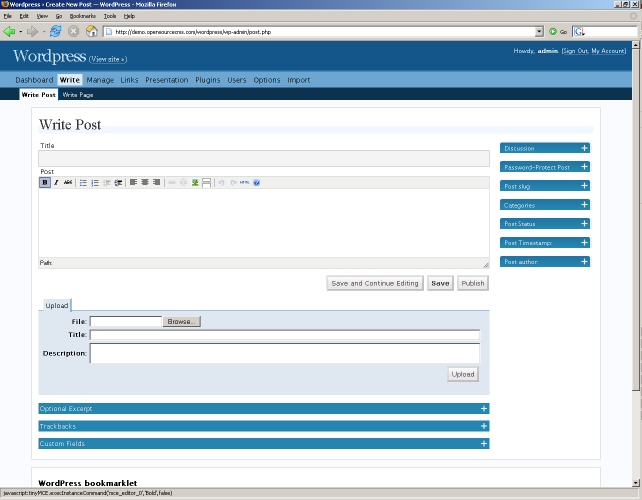Click into the post body editor area
Viewport: 642px width, 500px height.
coord(264,223)
